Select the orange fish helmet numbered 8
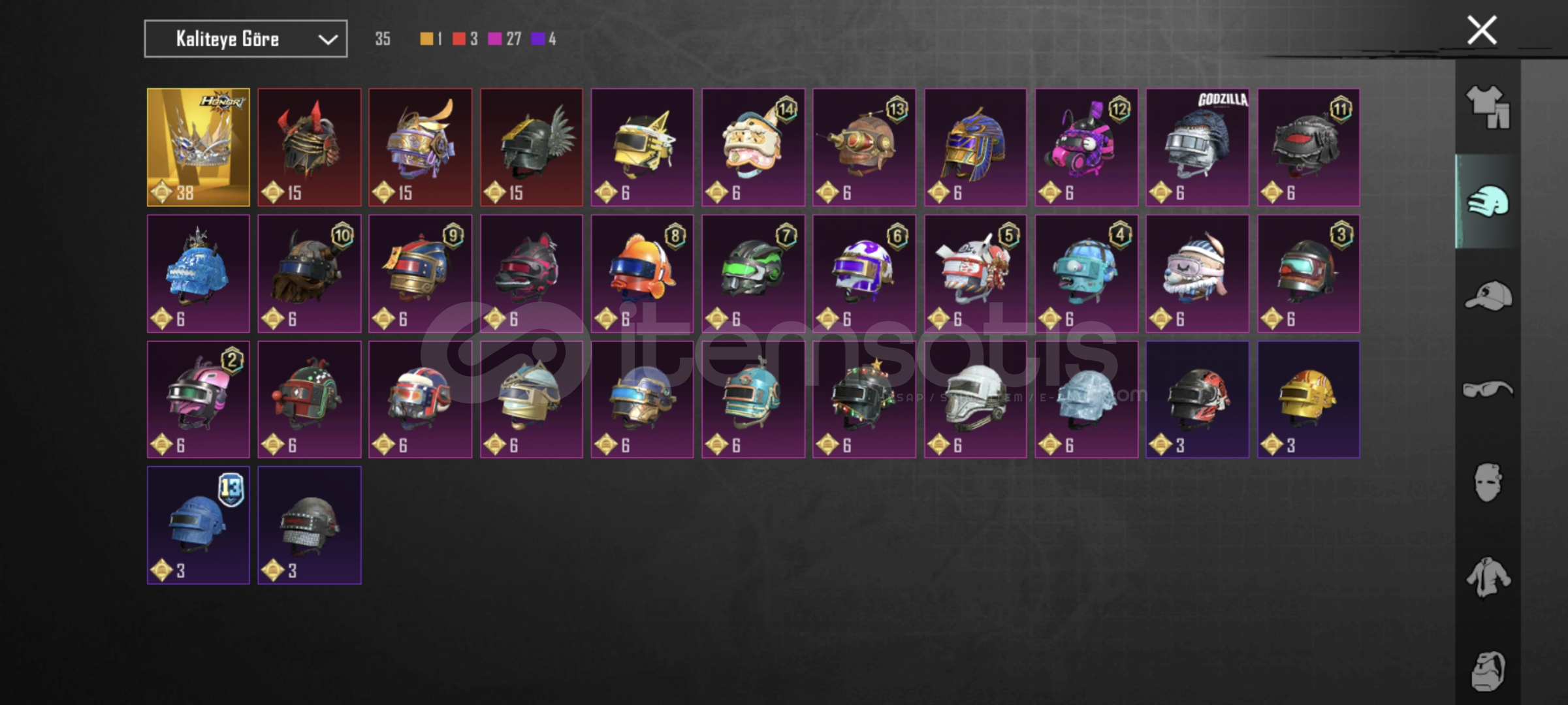 tap(642, 274)
